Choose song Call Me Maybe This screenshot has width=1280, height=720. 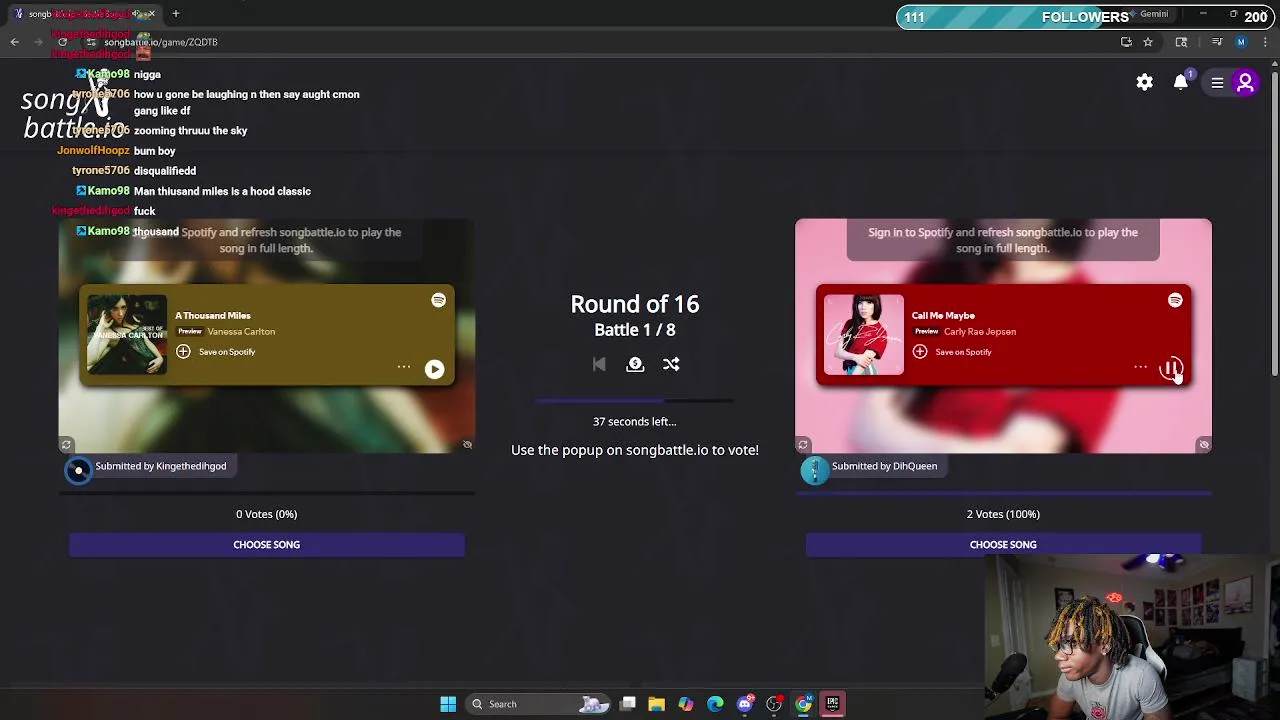[x=1003, y=545]
